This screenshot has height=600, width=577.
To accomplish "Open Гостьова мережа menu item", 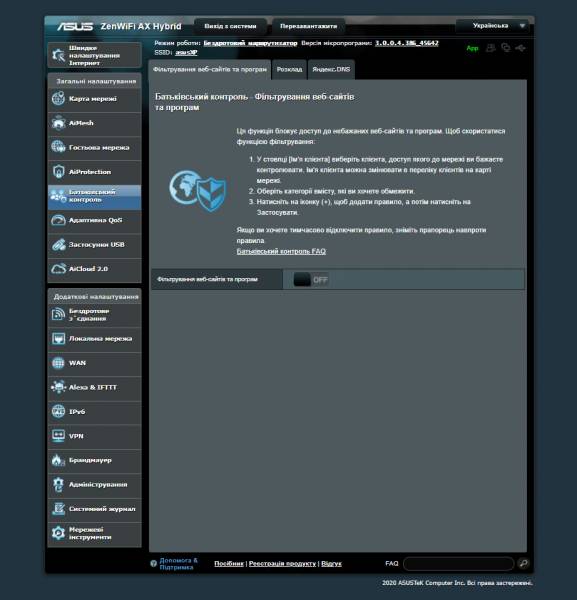I will tap(95, 147).
